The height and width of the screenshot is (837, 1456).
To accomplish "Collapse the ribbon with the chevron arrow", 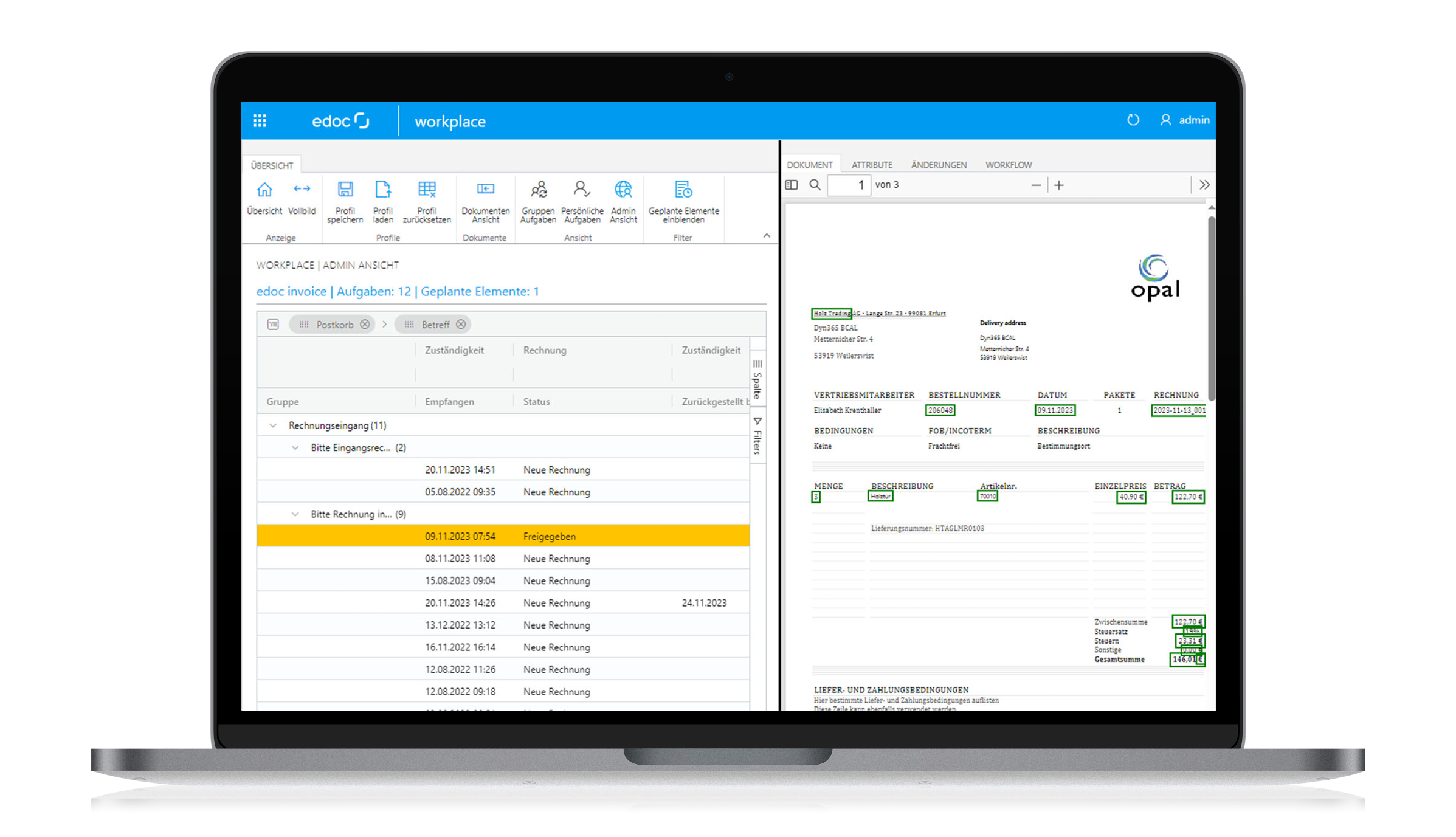I will point(766,236).
